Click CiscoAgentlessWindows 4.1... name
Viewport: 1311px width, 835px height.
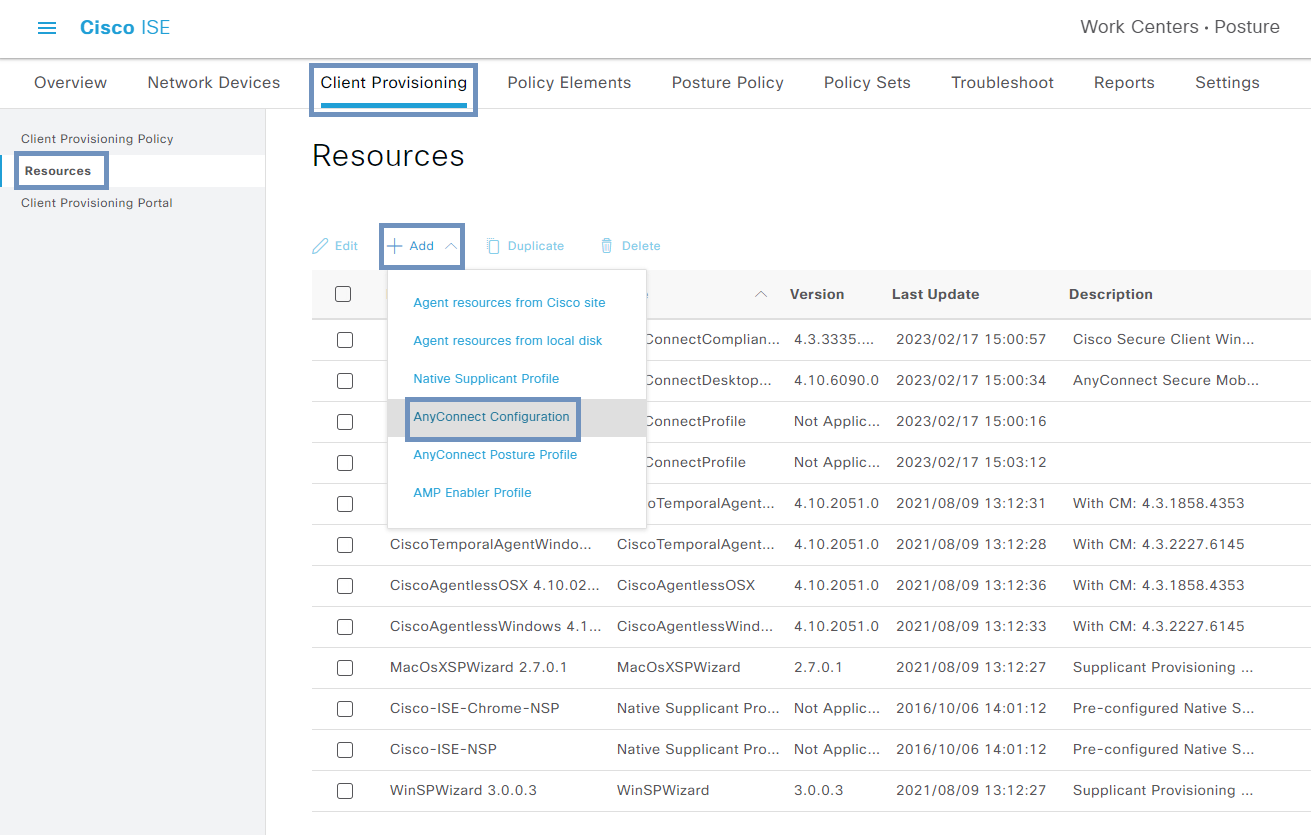tap(496, 627)
